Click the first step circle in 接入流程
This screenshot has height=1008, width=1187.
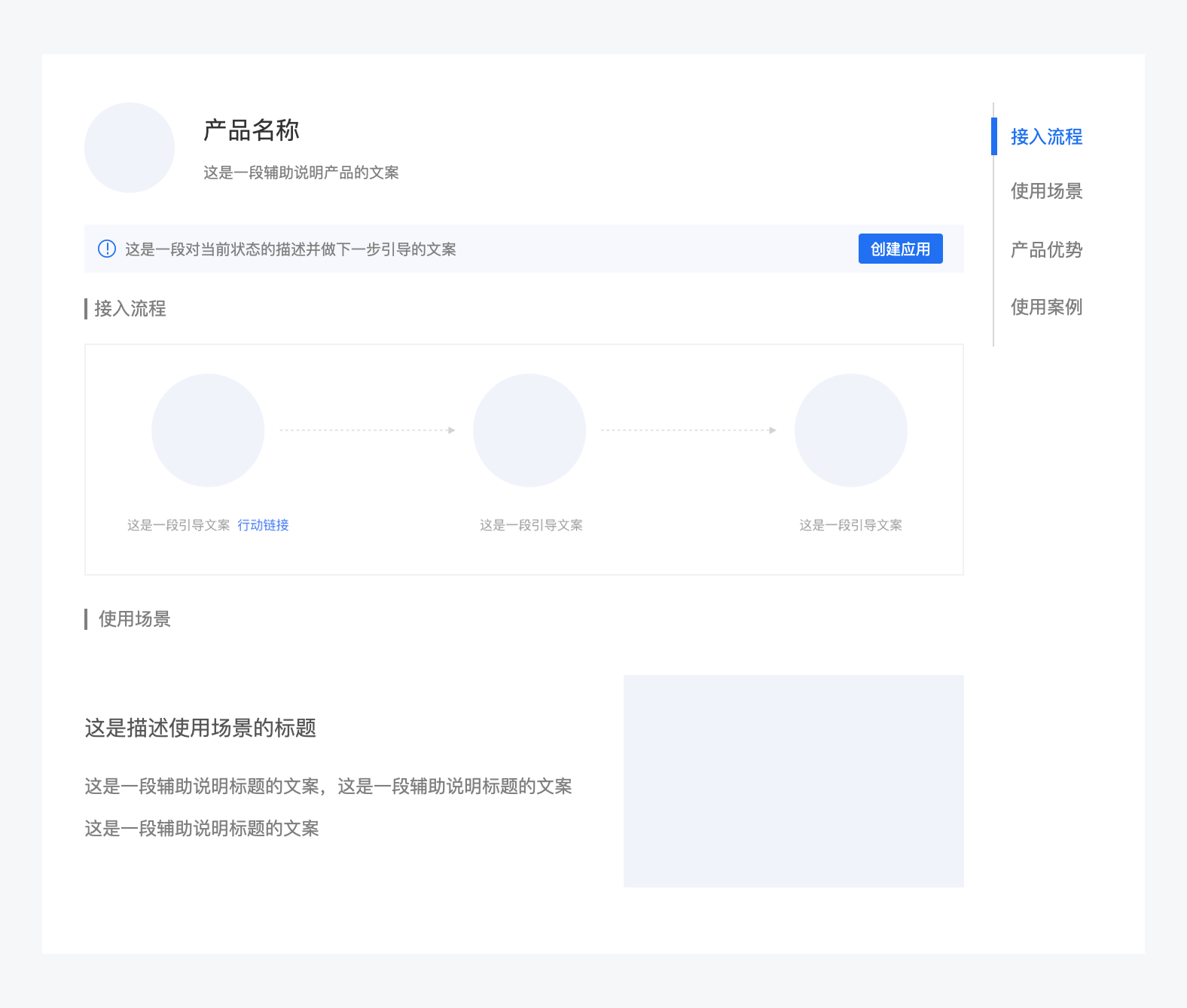[208, 430]
